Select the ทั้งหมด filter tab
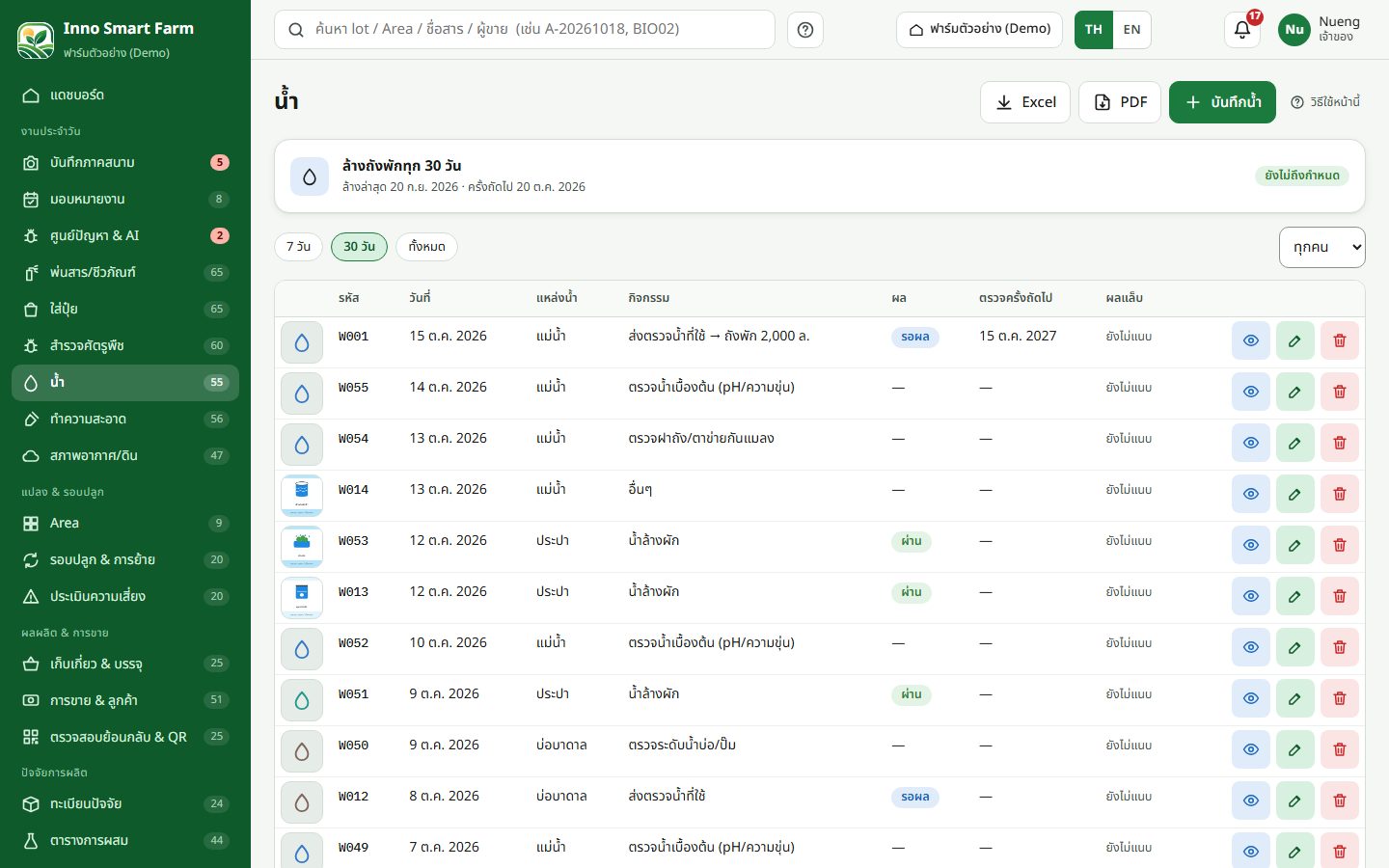This screenshot has width=1389, height=868. tap(426, 247)
